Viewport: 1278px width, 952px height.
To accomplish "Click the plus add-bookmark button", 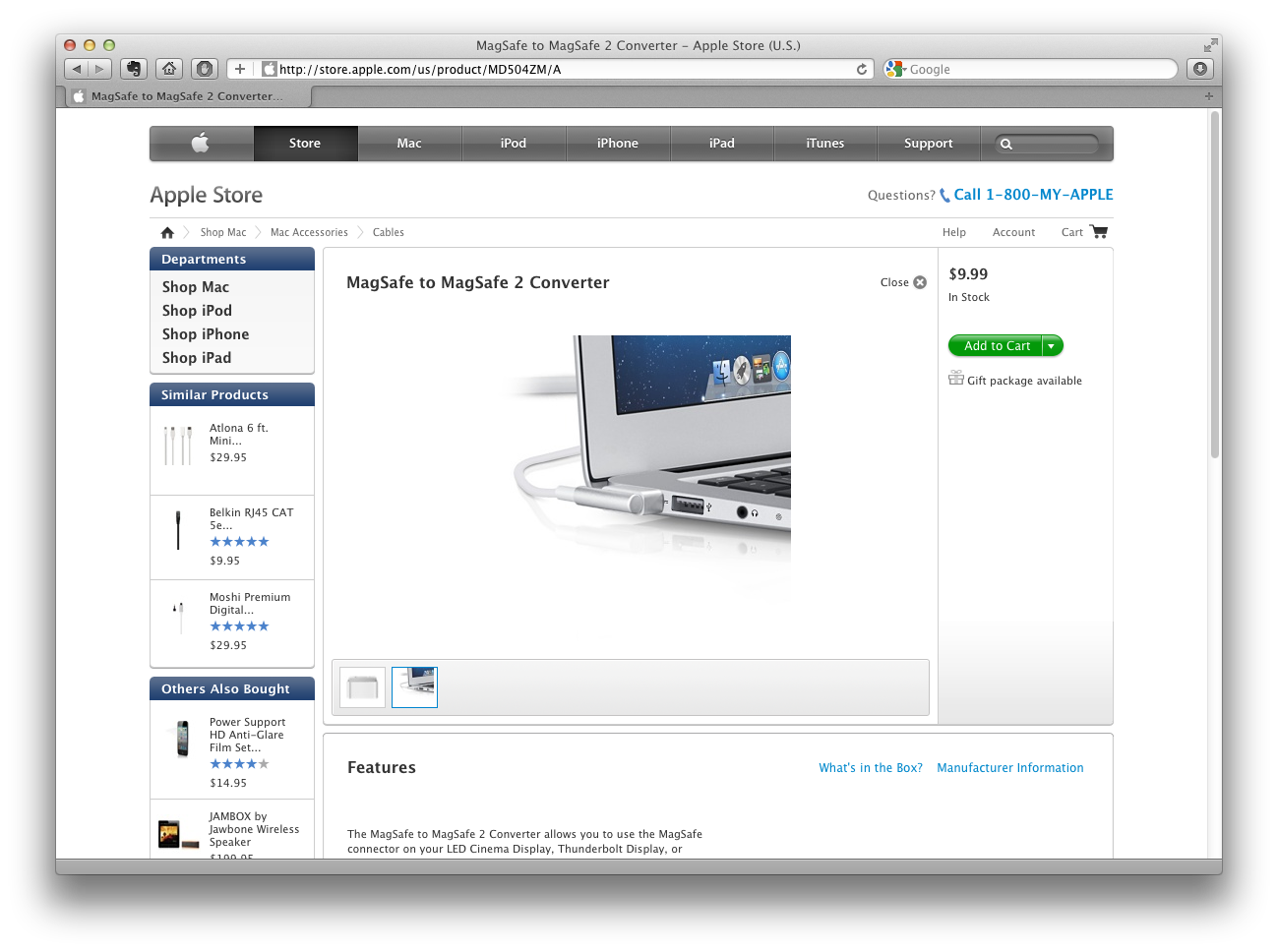I will [240, 69].
